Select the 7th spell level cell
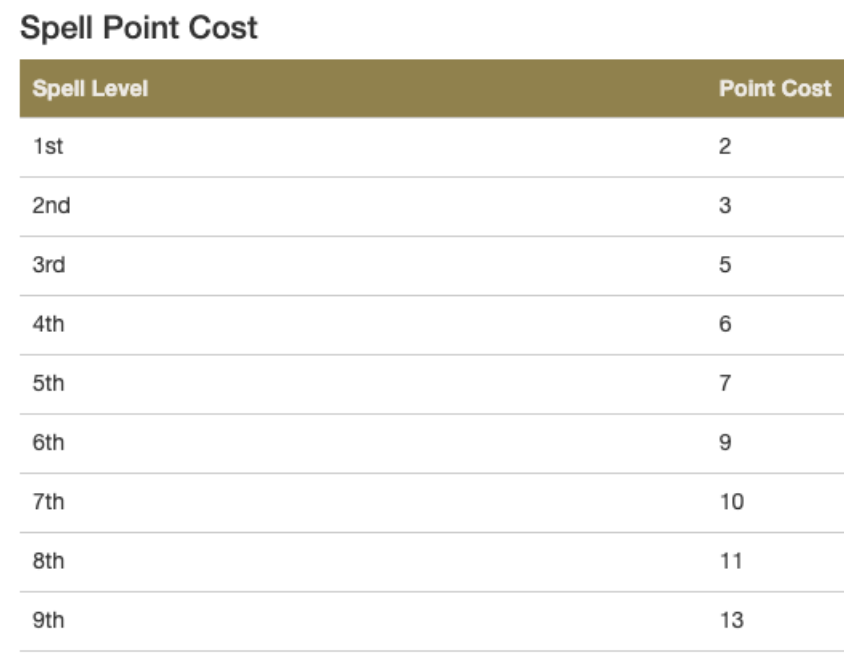Viewport: 844px width, 654px height. tap(49, 501)
